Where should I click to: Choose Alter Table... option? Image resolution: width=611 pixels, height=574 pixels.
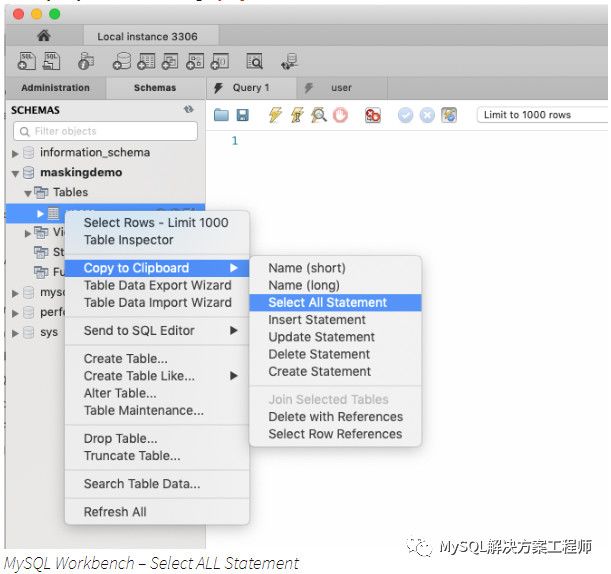pos(157,393)
